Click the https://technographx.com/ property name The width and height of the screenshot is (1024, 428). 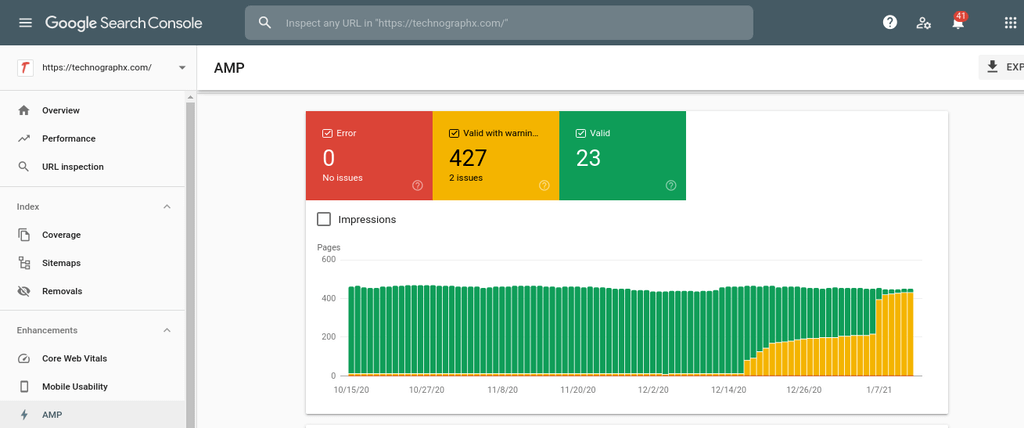tap(97, 67)
